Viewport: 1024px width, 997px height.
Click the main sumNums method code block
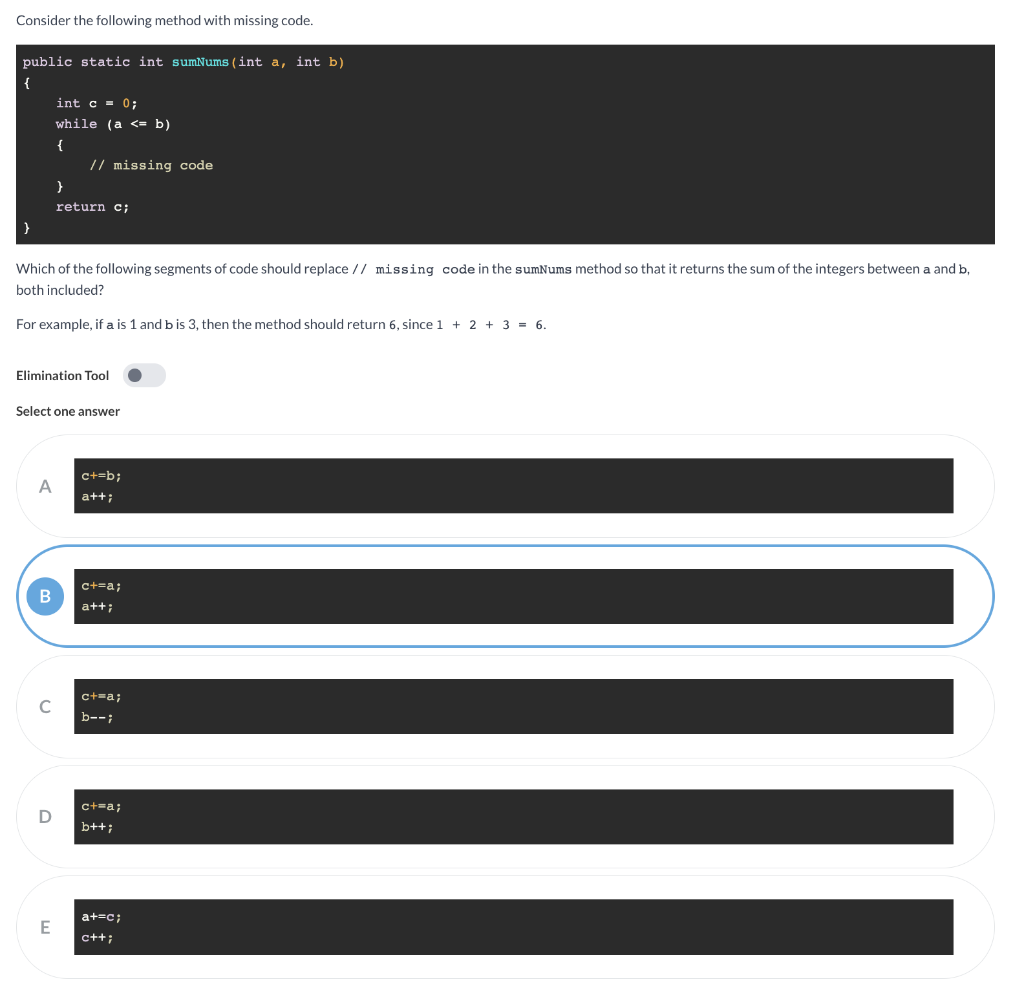click(x=505, y=143)
